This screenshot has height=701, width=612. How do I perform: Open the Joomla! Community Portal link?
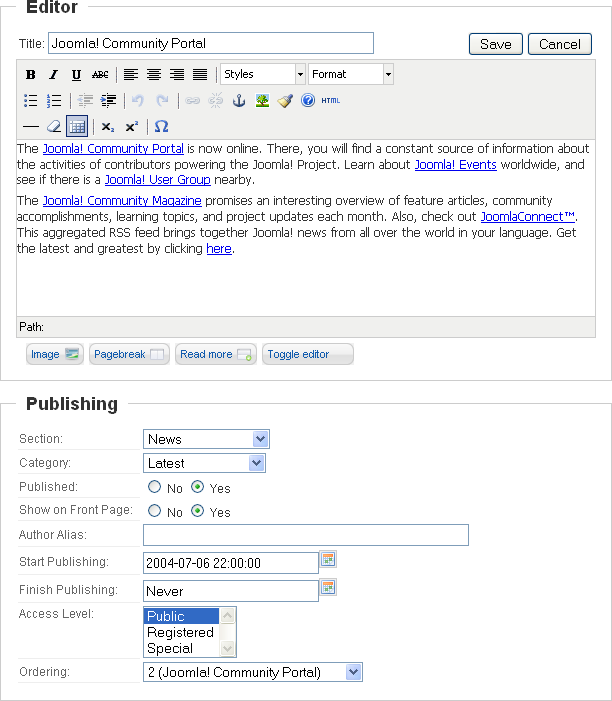[113, 148]
